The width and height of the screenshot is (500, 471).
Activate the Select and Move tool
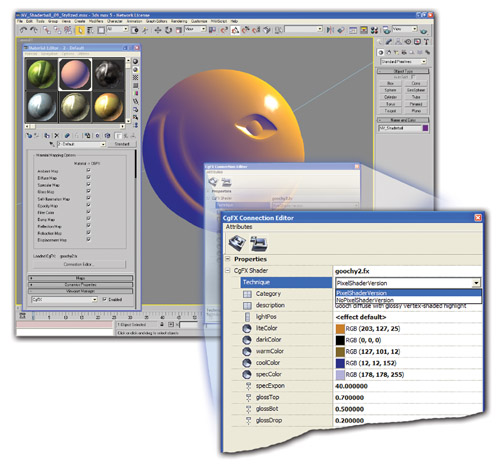(158, 30)
